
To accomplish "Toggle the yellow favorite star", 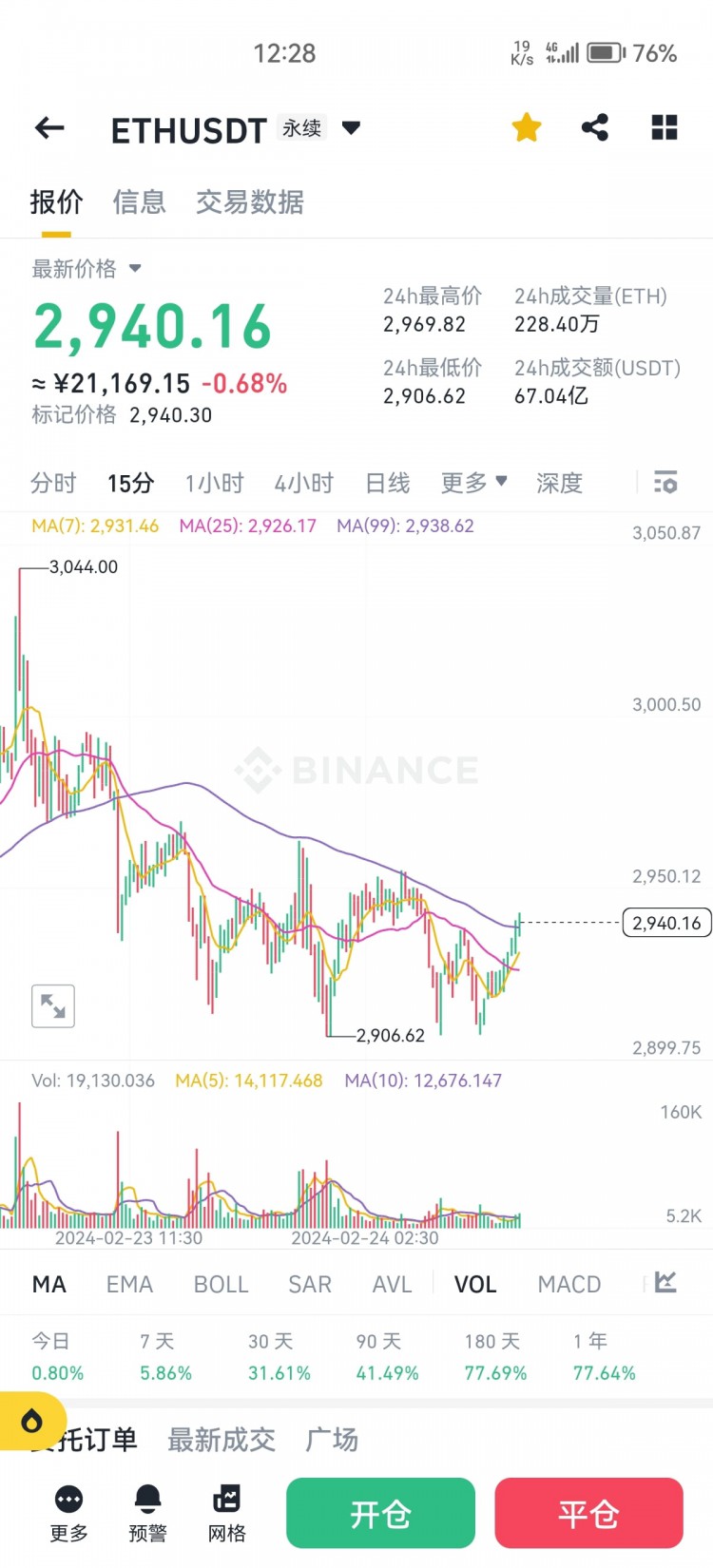I will point(527,127).
